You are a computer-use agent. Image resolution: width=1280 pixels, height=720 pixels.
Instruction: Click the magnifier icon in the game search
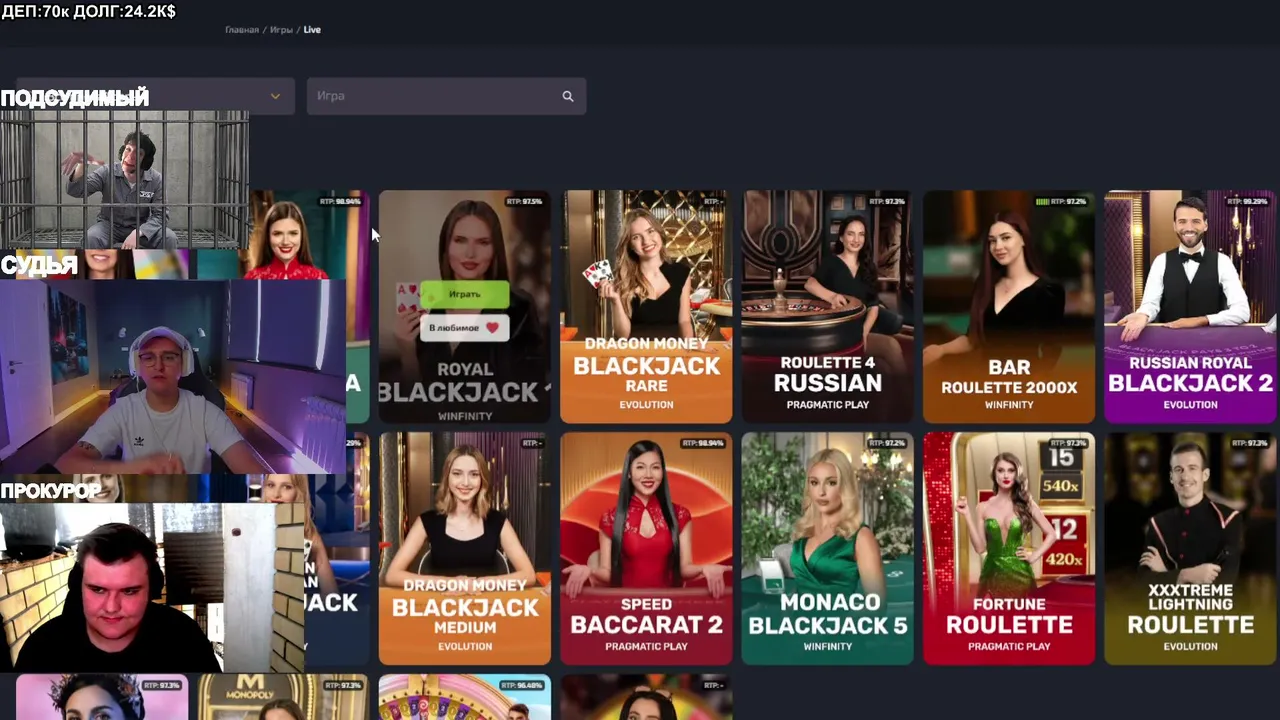(568, 96)
